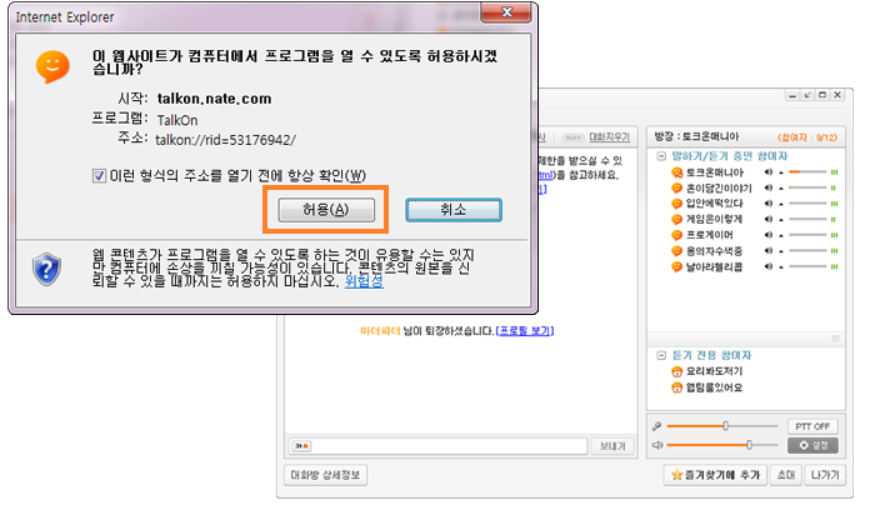Click the 취소 cancel button
Screen dimensions: 874x519
(454, 210)
